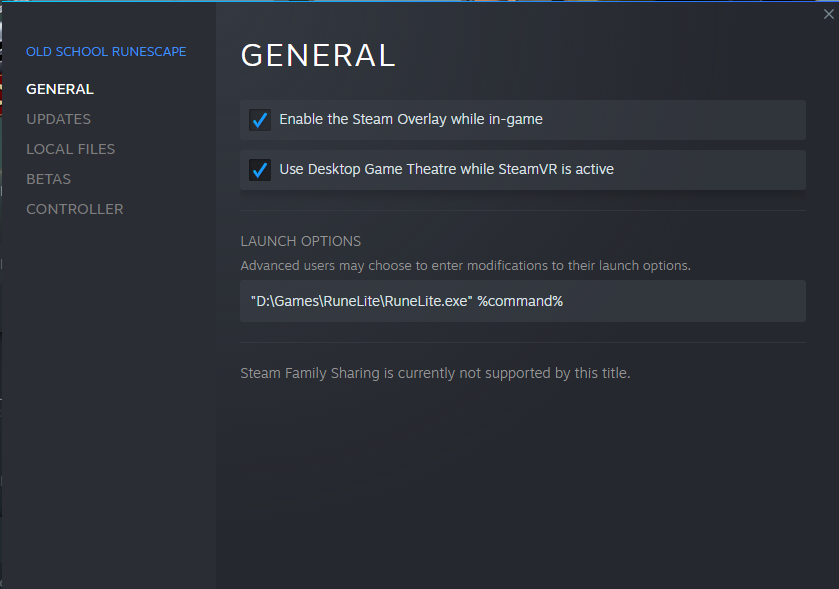
Task: Click the Launch Options section label
Action: (300, 241)
